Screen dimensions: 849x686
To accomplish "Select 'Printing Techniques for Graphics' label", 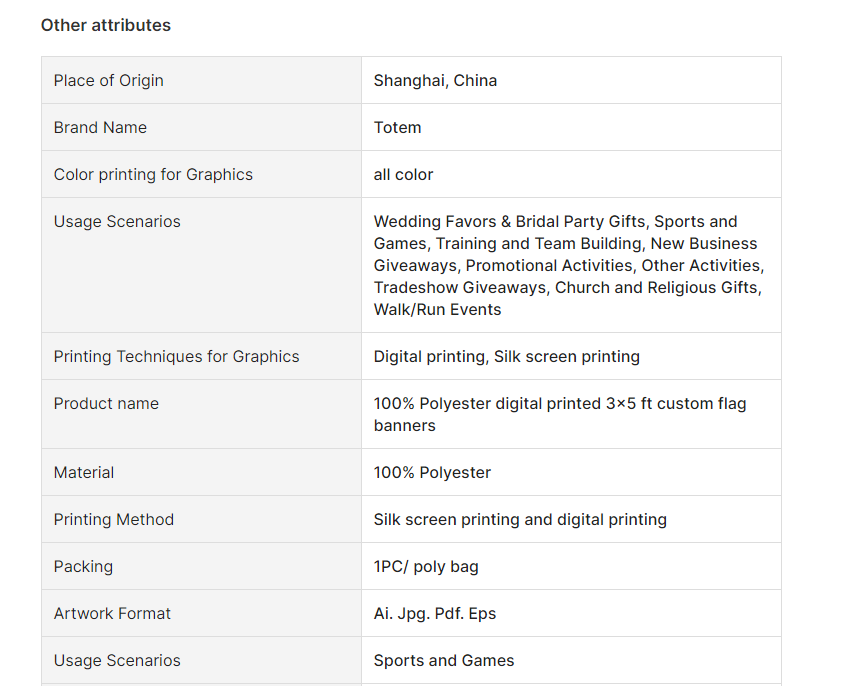I will tap(176, 356).
